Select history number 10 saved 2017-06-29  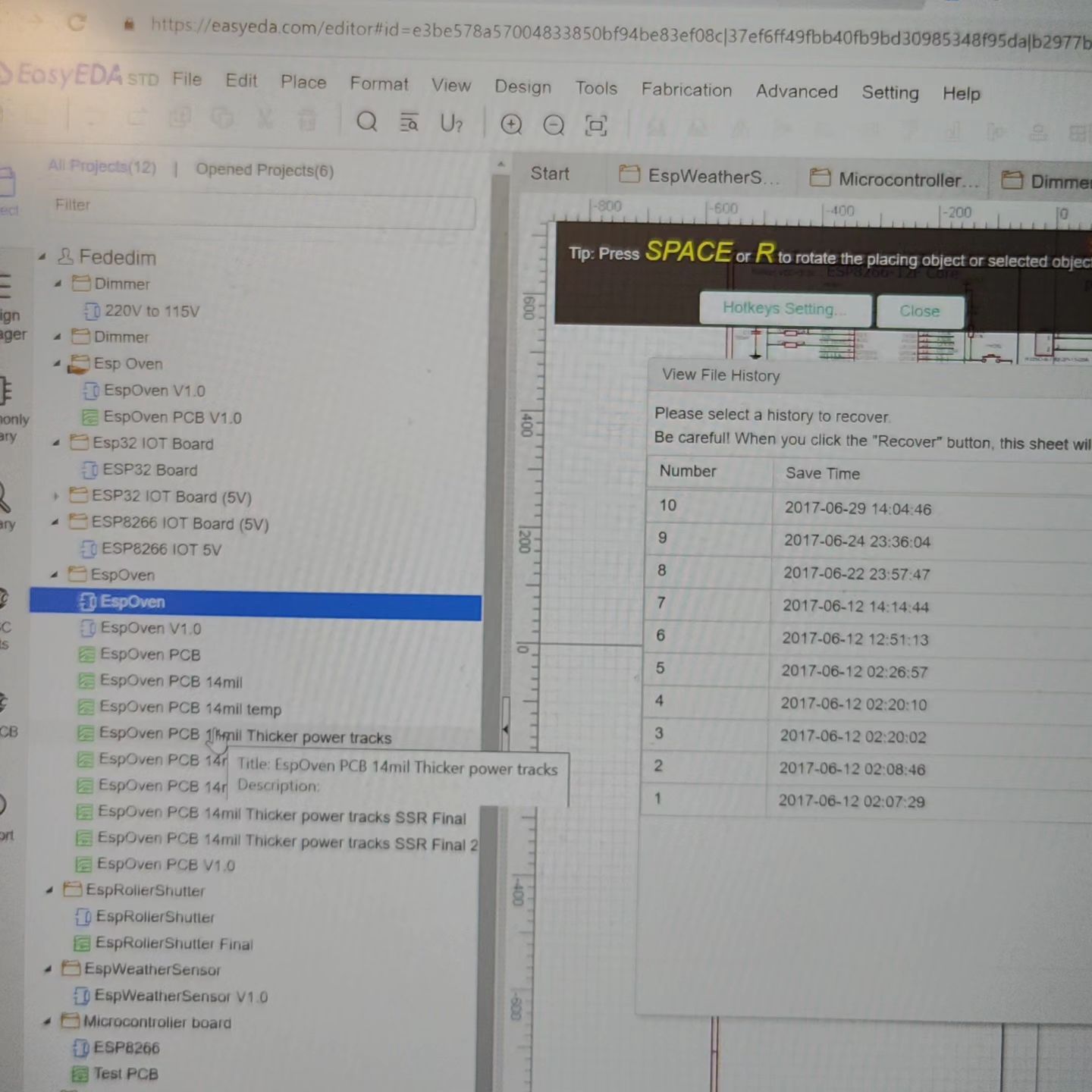869,507
